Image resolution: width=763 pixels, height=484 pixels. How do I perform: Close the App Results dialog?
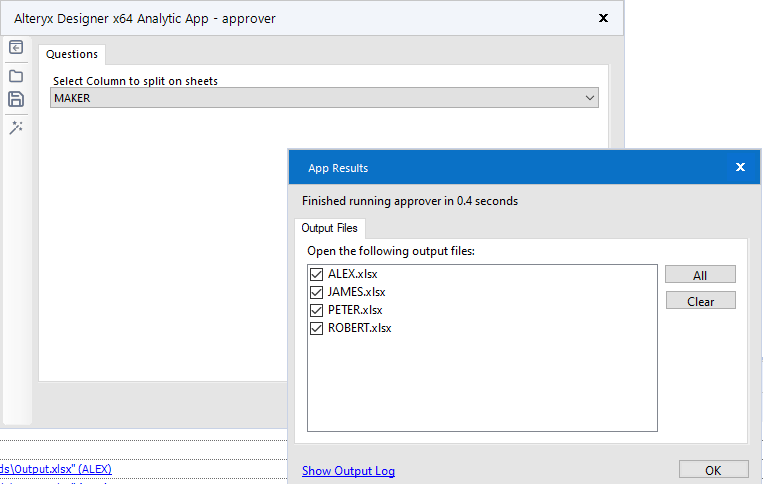click(x=740, y=168)
